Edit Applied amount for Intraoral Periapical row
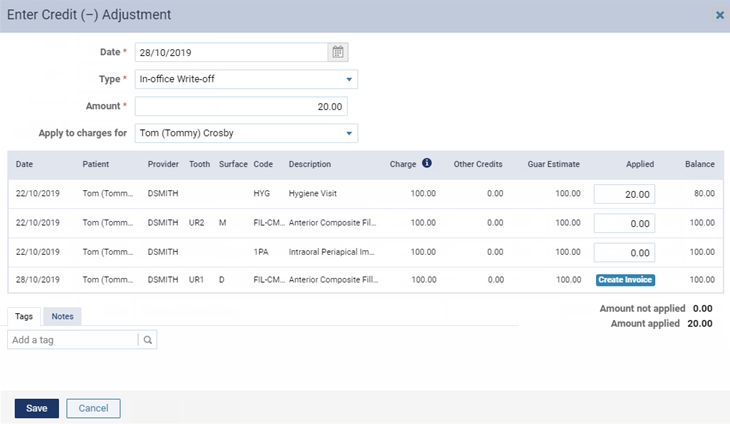 point(624,253)
